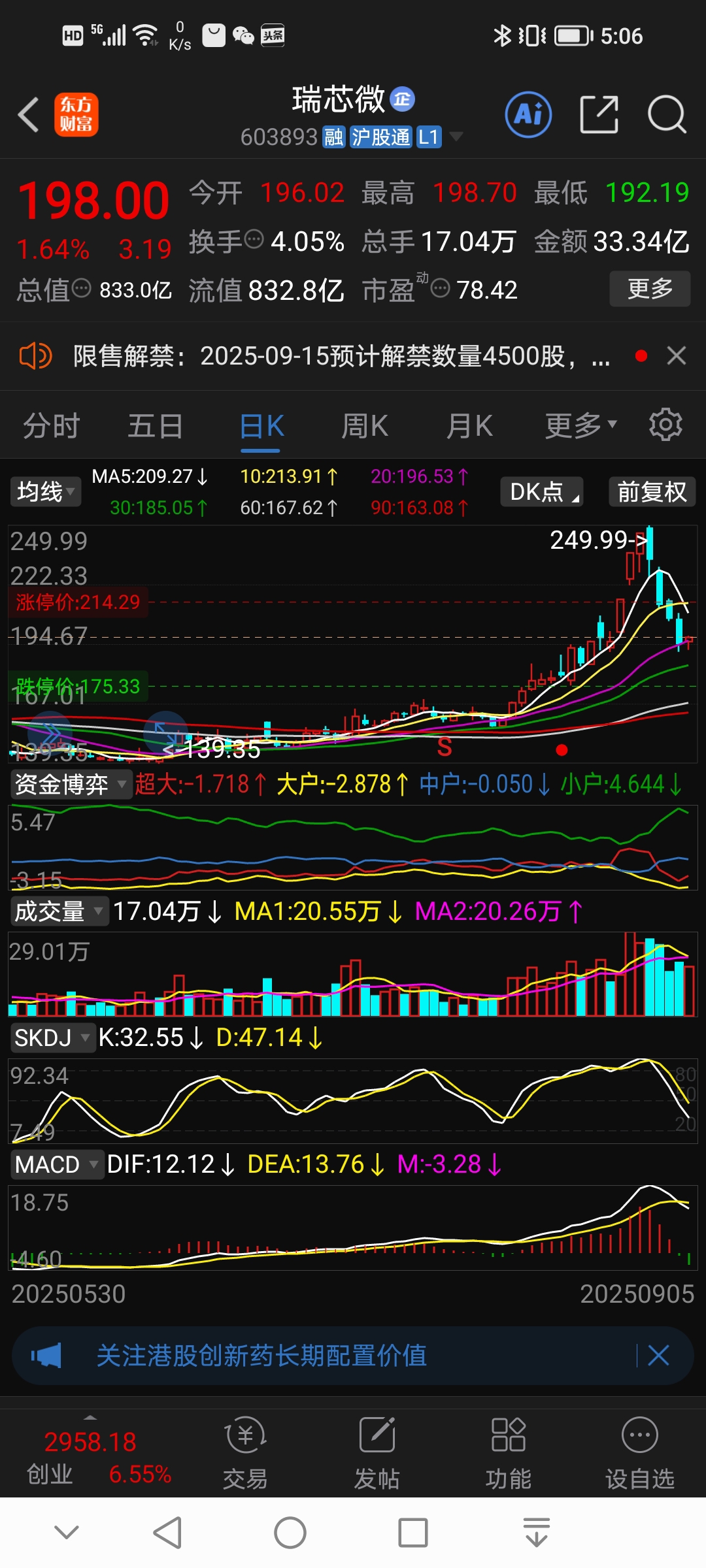
Task: Tap the 198.00 current price
Action: pyautogui.click(x=93, y=201)
